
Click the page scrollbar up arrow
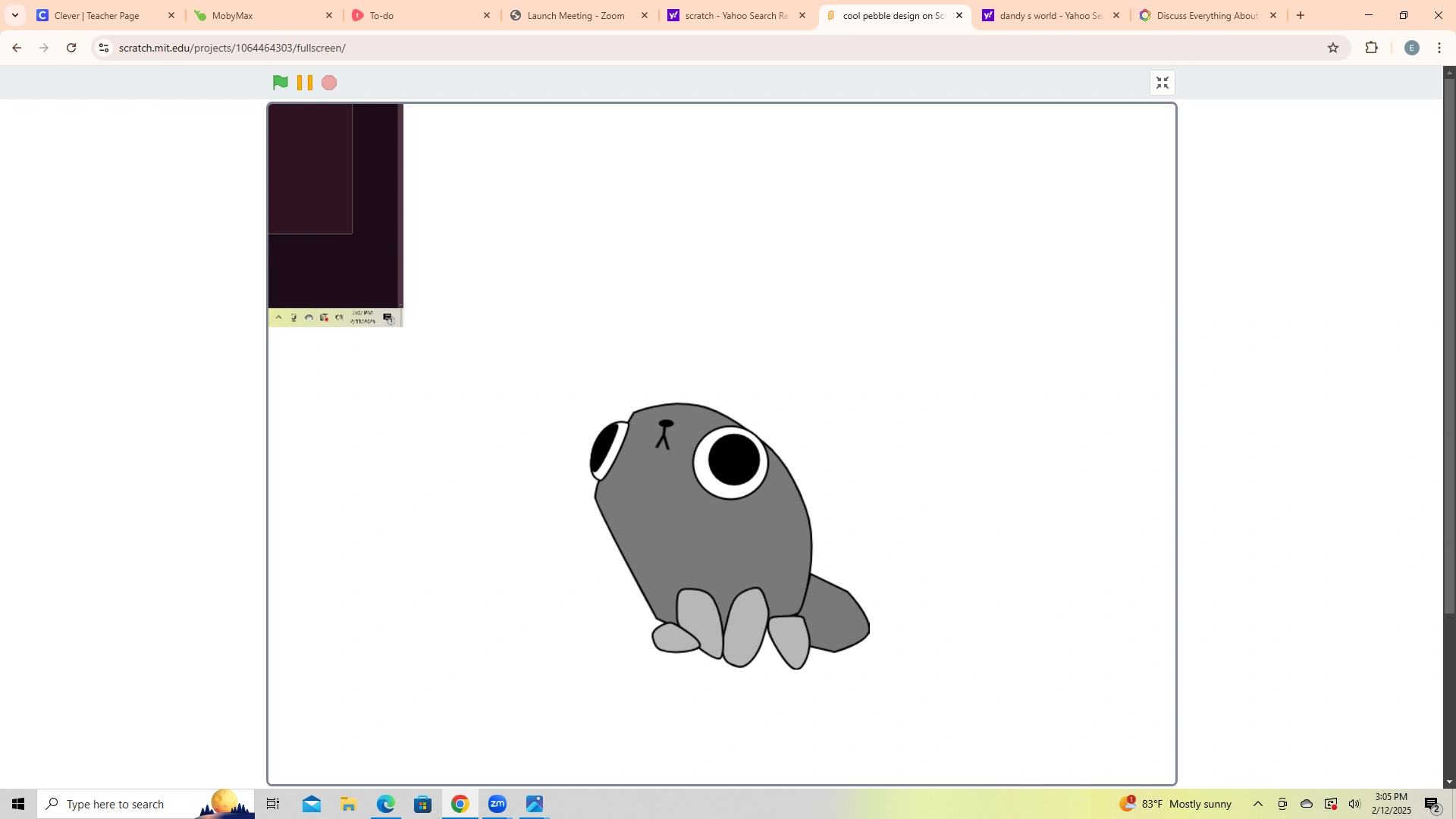(x=1448, y=72)
